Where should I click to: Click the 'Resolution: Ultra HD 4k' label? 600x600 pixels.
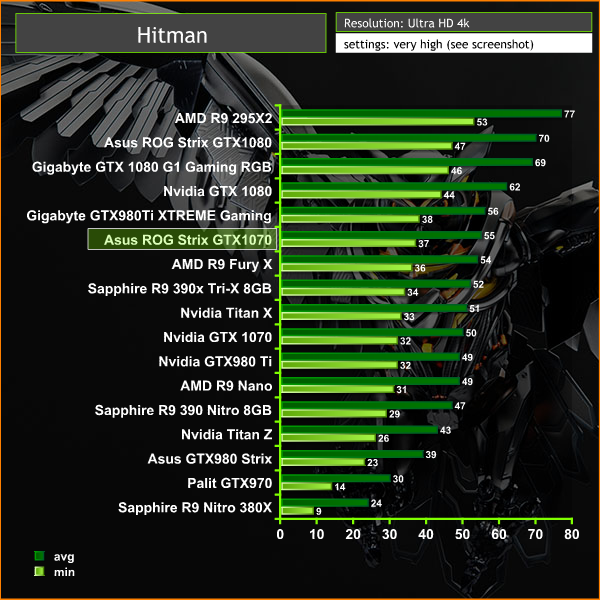(x=406, y=23)
